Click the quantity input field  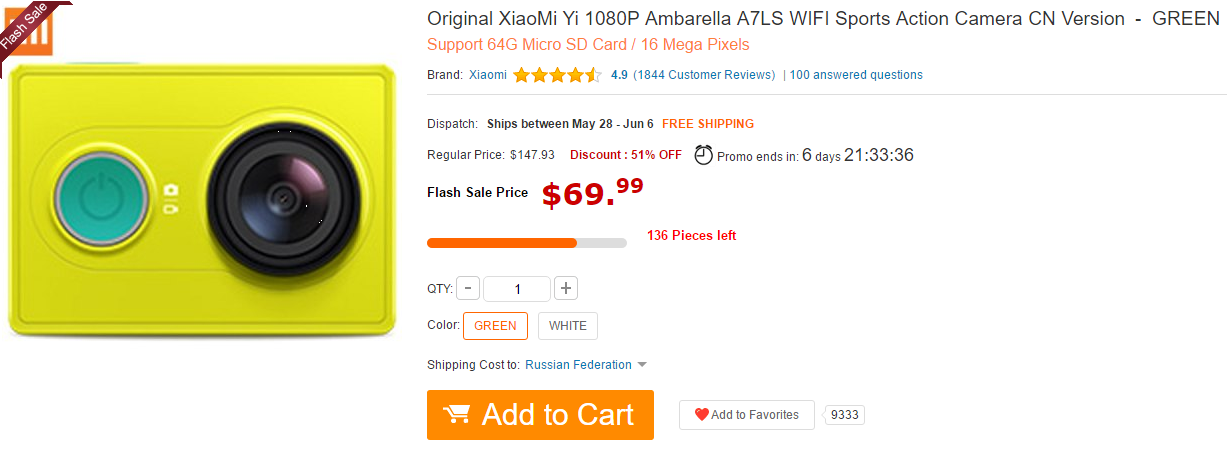pyautogui.click(x=517, y=289)
